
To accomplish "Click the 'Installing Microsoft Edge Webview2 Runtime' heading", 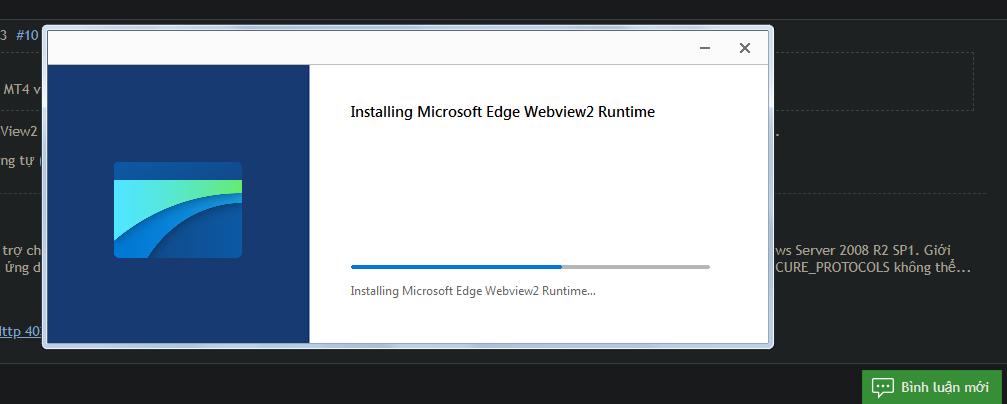I will [502, 112].
